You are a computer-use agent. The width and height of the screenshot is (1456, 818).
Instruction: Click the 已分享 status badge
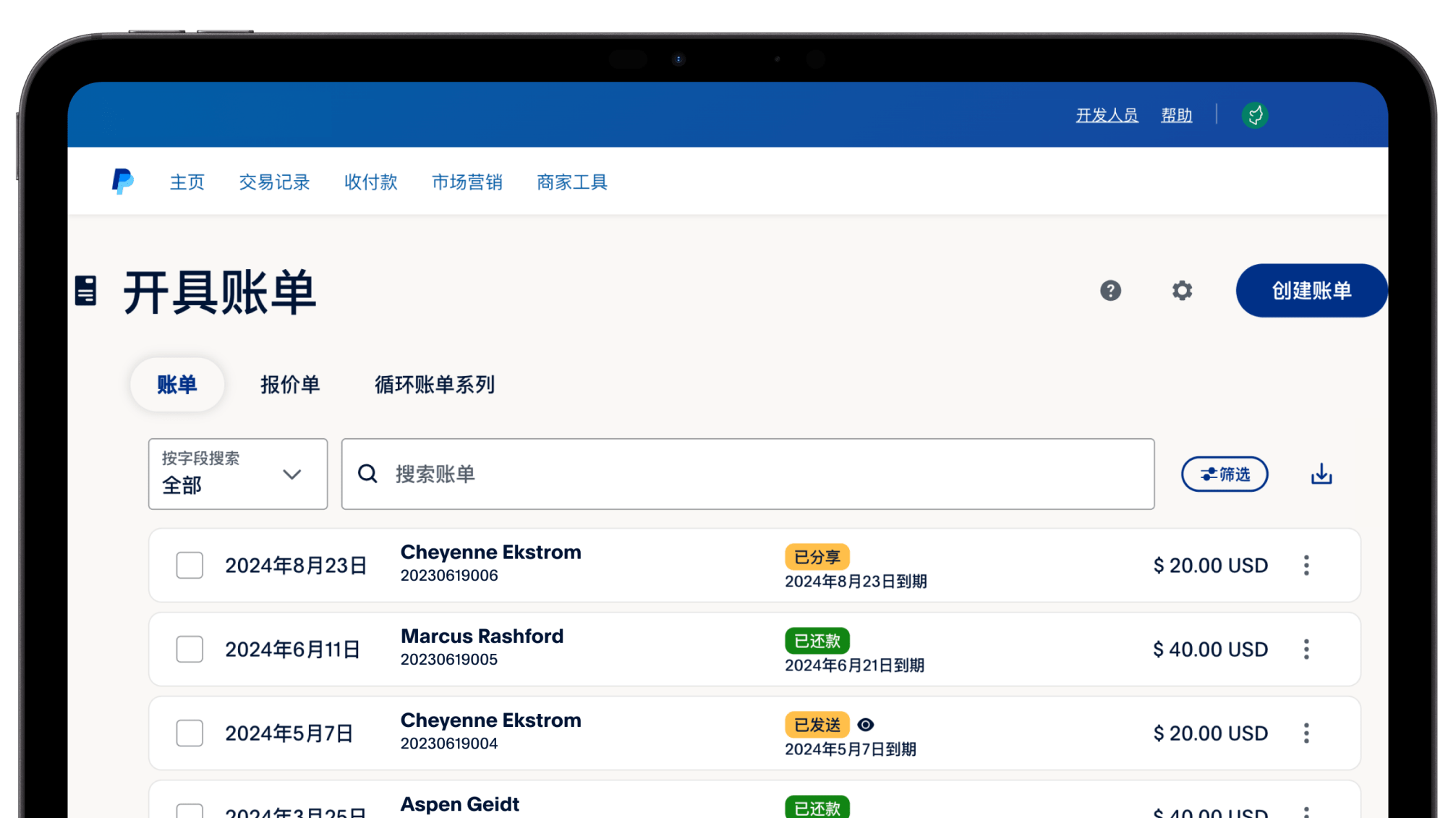pyautogui.click(x=817, y=557)
